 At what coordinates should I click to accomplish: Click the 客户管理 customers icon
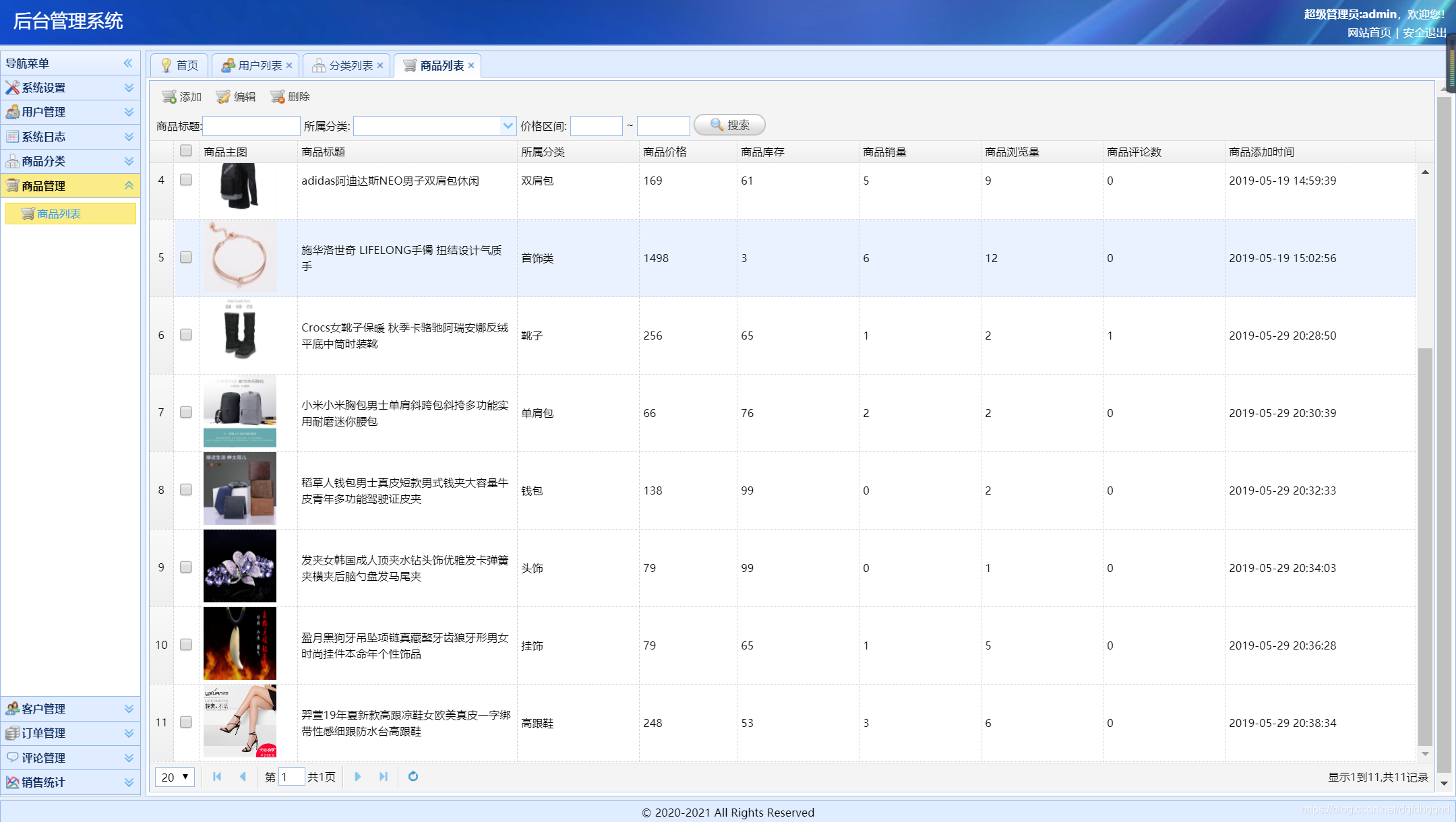click(12, 708)
